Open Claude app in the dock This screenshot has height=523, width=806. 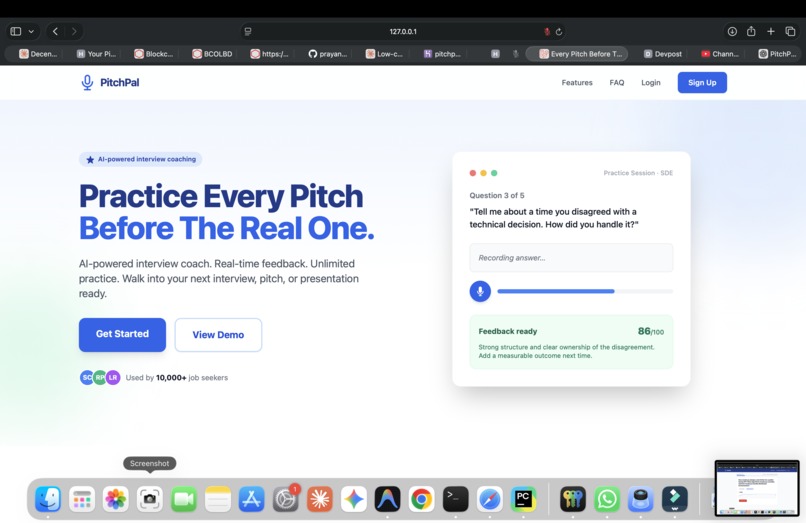pyautogui.click(x=319, y=499)
